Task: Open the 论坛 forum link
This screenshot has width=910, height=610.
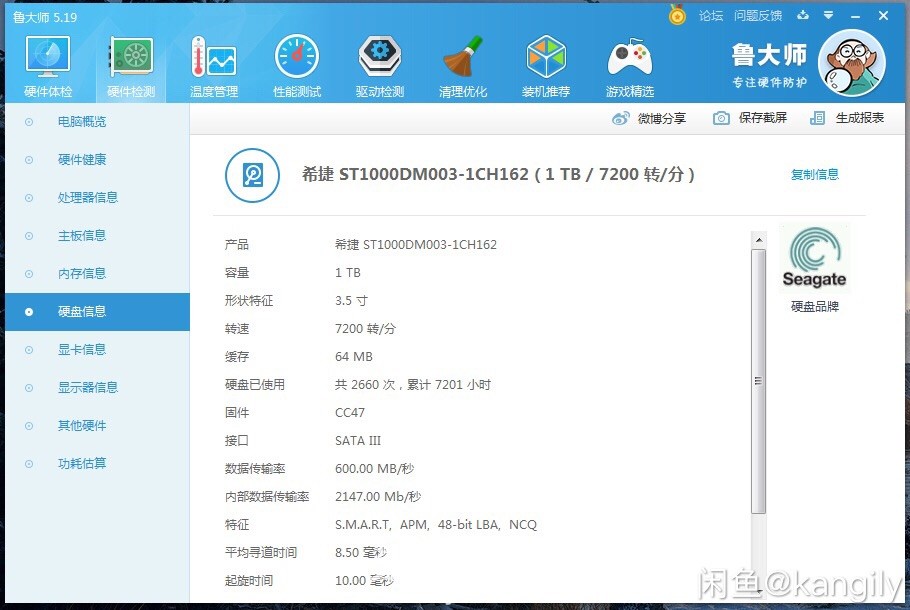Action: point(711,16)
